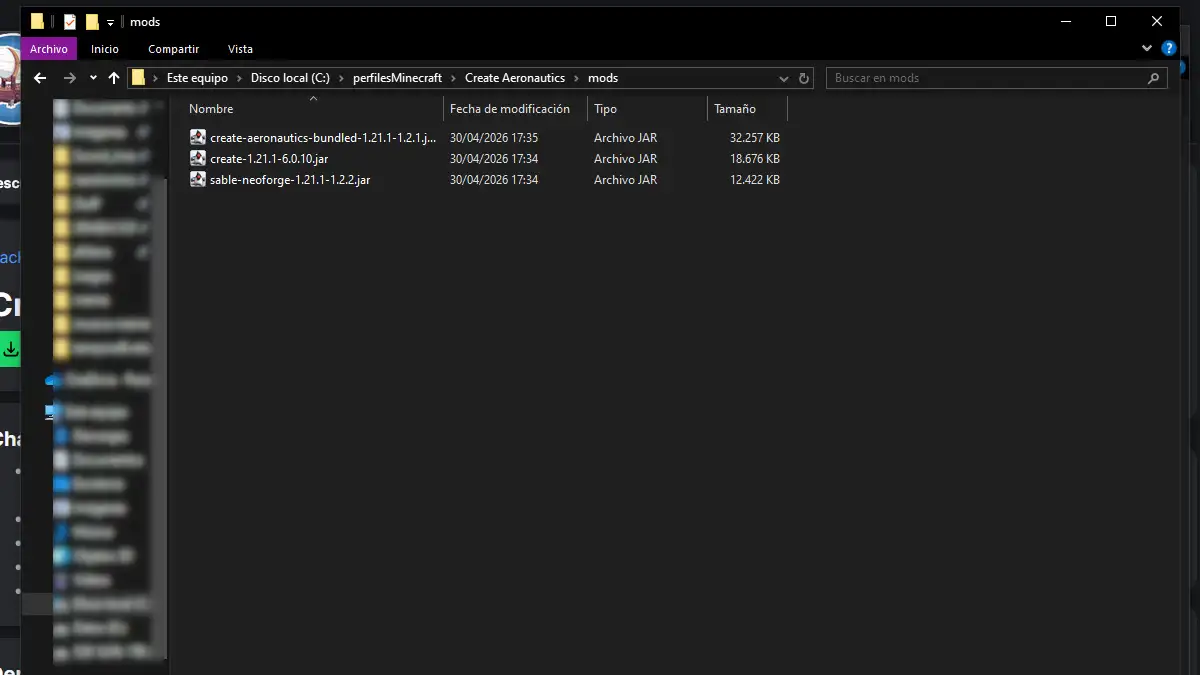Click the Properties icon in quick access toolbar
This screenshot has height=675, width=1200.
pyautogui.click(x=70, y=22)
